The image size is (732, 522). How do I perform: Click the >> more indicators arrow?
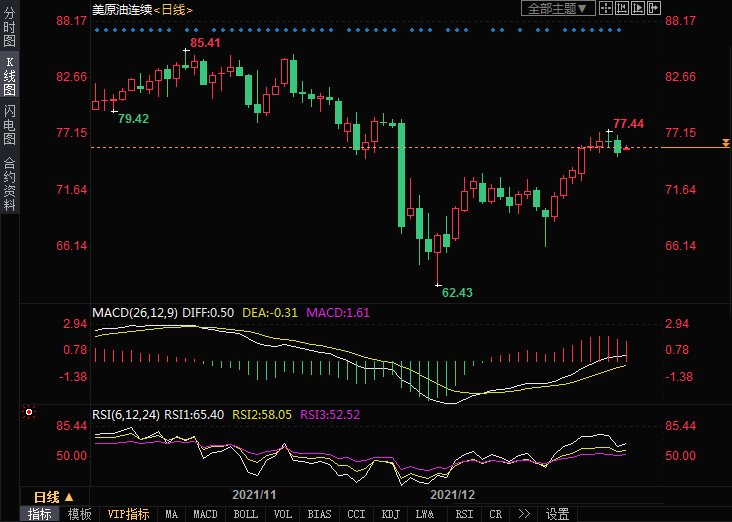point(523,514)
